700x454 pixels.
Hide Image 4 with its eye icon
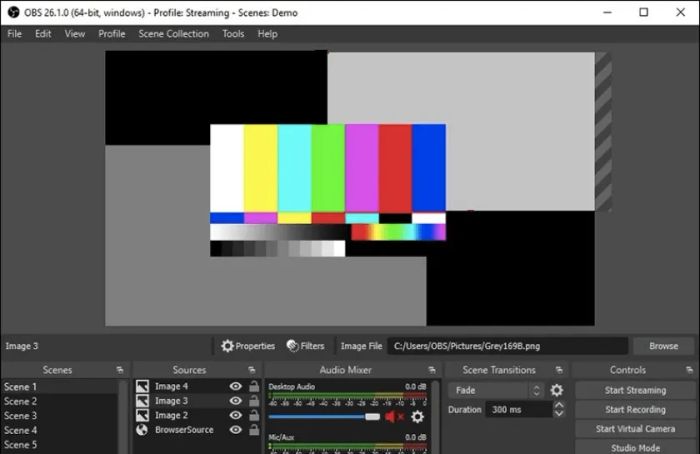[235, 386]
